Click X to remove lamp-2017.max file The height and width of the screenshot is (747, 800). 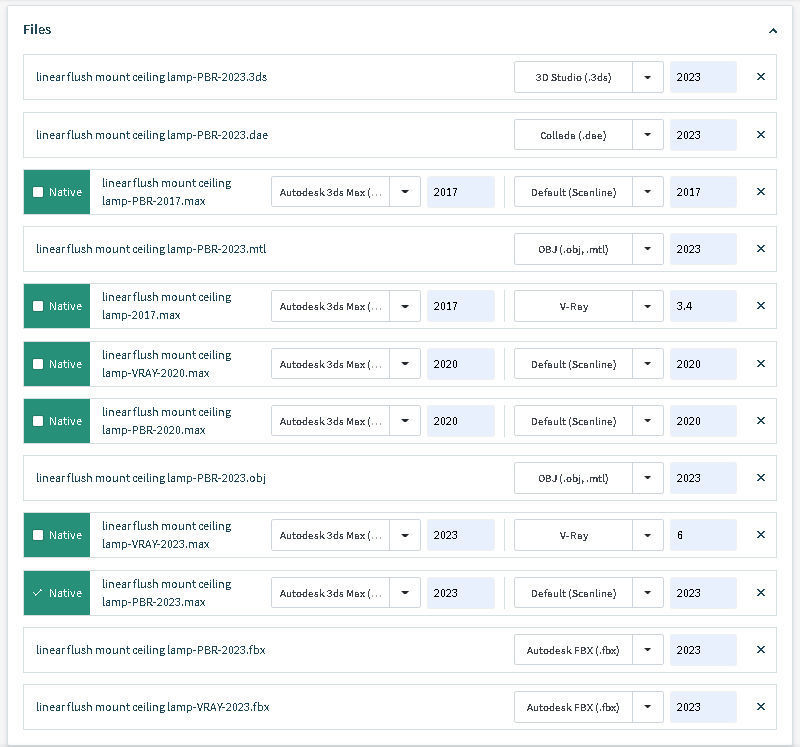click(x=761, y=306)
